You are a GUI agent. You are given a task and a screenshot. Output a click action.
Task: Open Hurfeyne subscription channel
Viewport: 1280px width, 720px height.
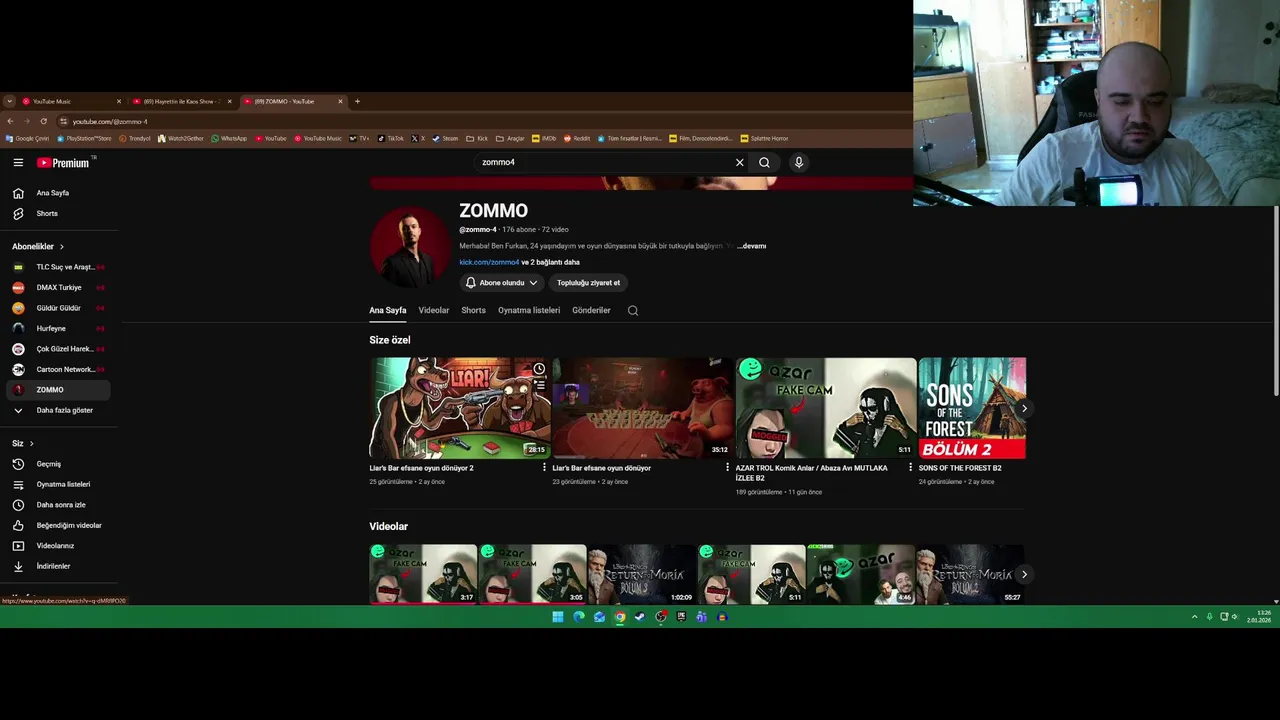(x=58, y=328)
